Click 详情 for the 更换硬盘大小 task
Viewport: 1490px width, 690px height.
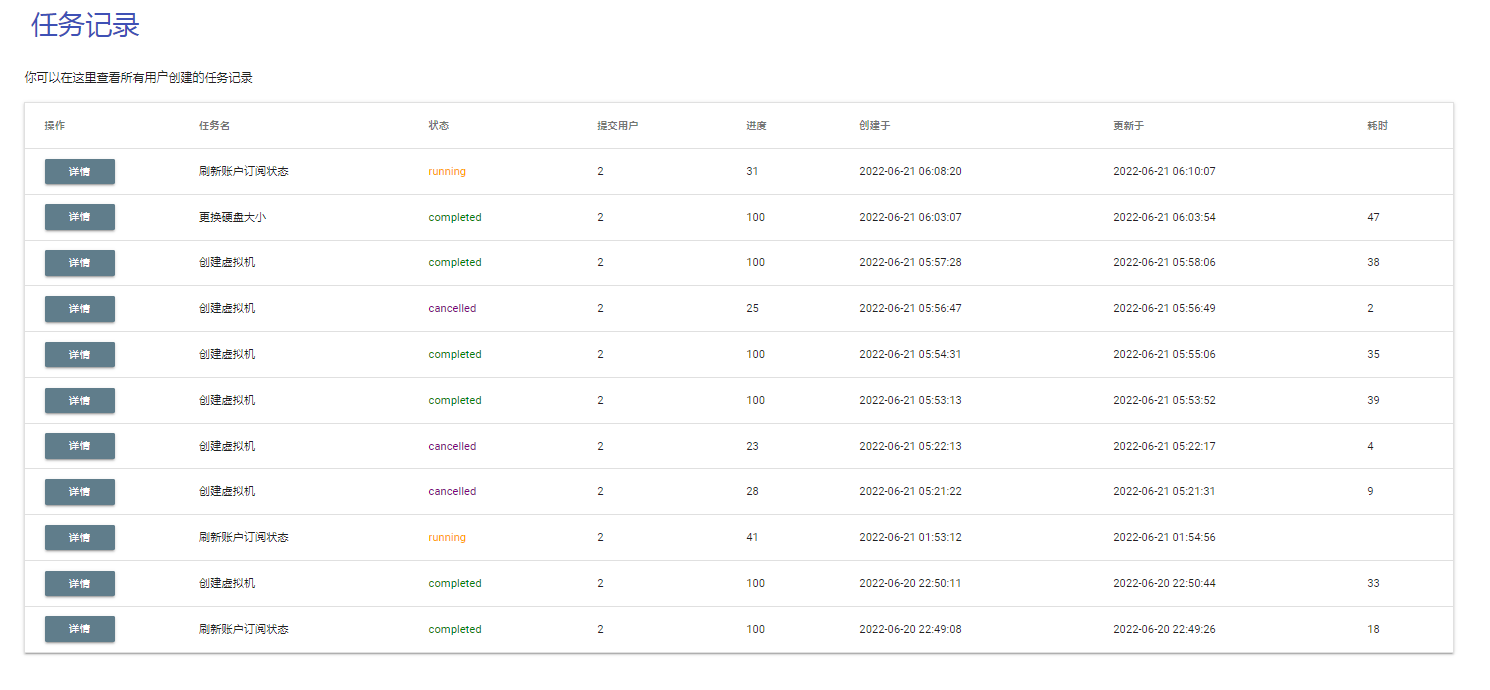[x=79, y=217]
